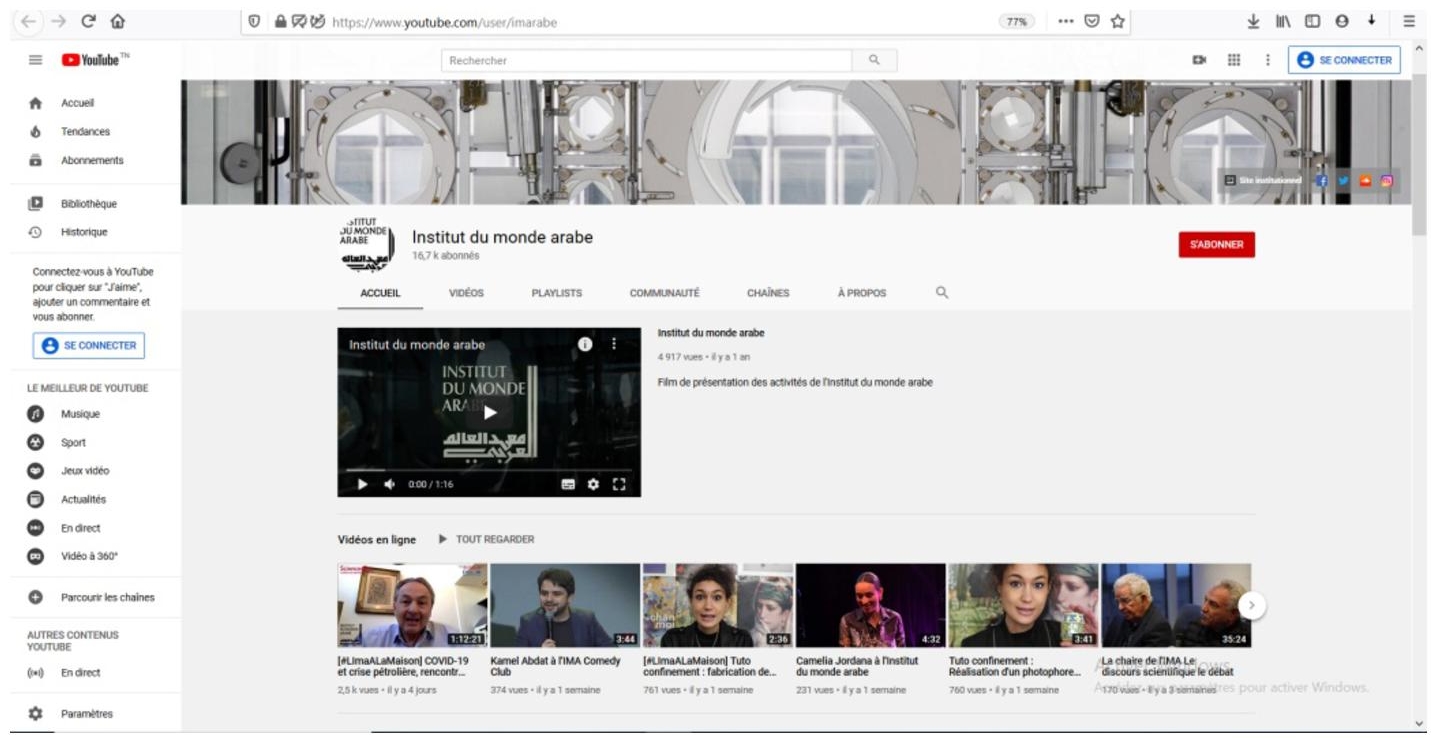Open Paramètres in the sidebar
The image size is (1431, 738).
[x=86, y=714]
